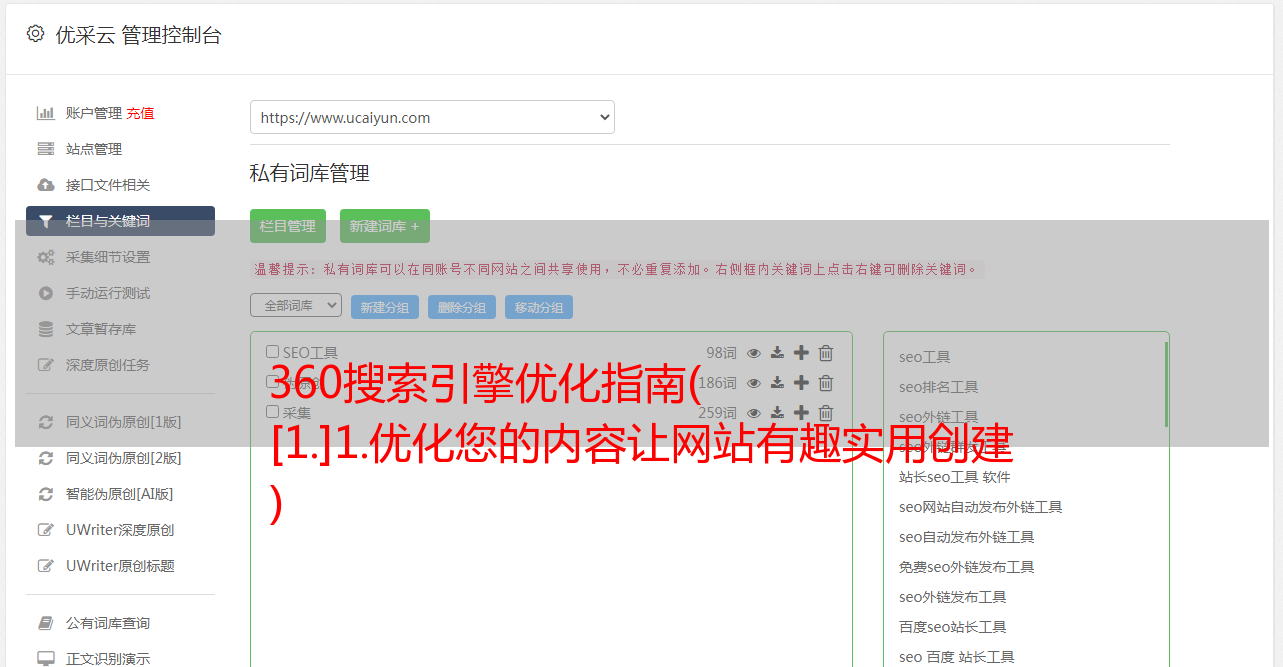The height and width of the screenshot is (667, 1283).
Task: Click the edit icon of UWriter深度原创
Action: (46, 530)
